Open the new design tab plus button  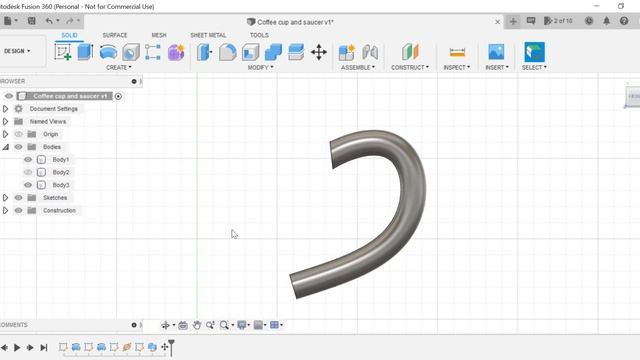[x=513, y=21]
